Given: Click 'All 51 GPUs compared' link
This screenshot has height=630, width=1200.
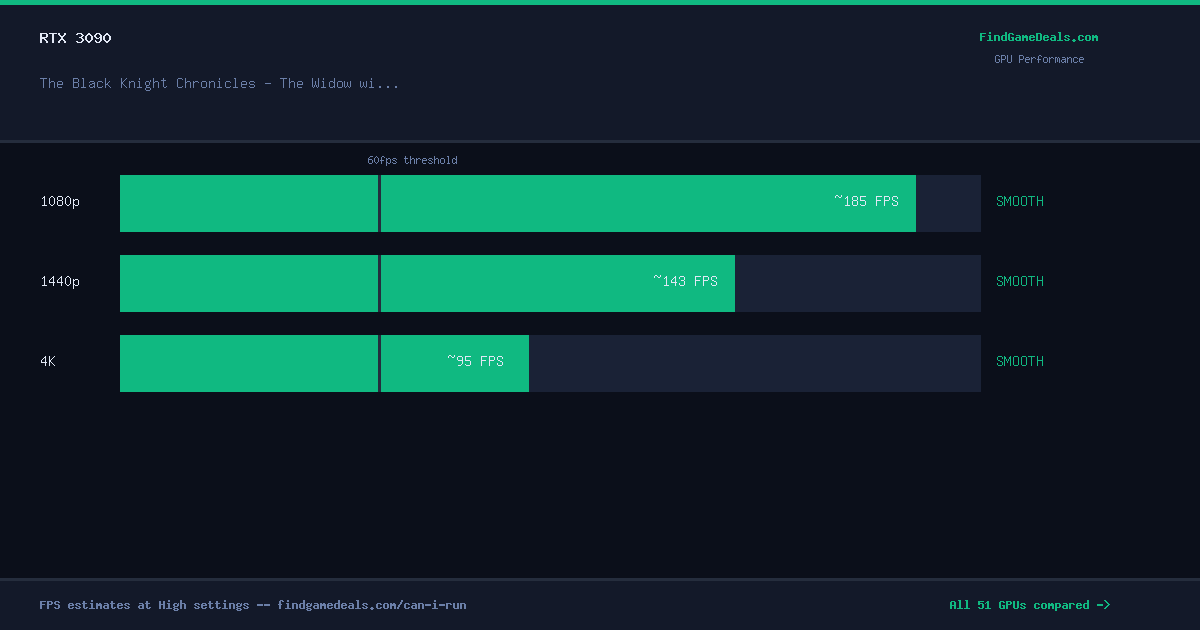Looking at the screenshot, I should 1029,605.
